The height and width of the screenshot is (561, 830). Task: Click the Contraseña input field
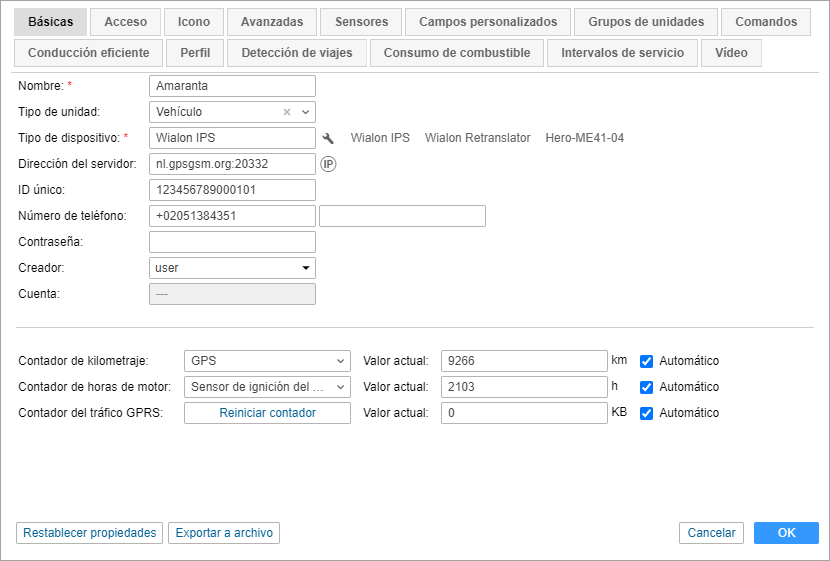[x=232, y=242]
